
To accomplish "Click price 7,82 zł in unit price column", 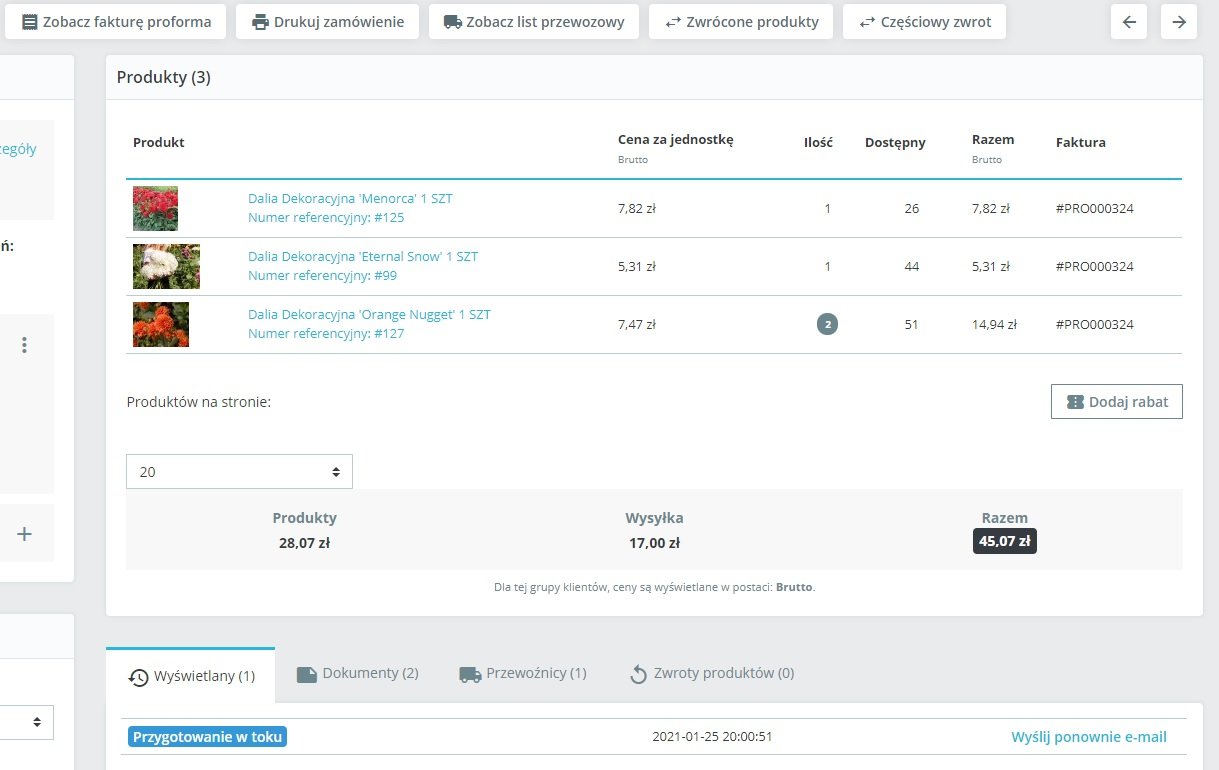I will coord(637,208).
